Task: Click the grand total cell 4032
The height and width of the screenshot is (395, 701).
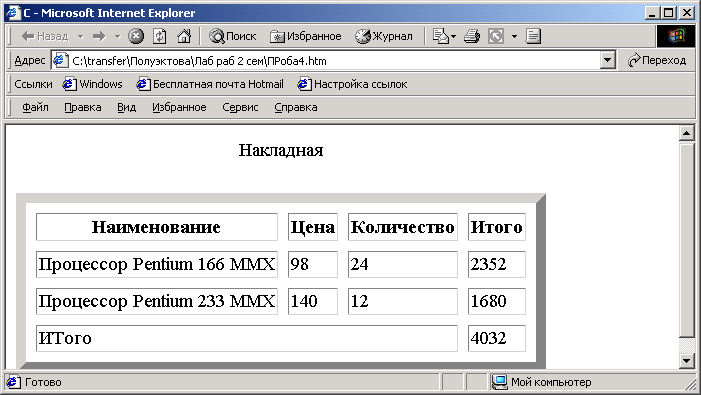Action: click(497, 338)
